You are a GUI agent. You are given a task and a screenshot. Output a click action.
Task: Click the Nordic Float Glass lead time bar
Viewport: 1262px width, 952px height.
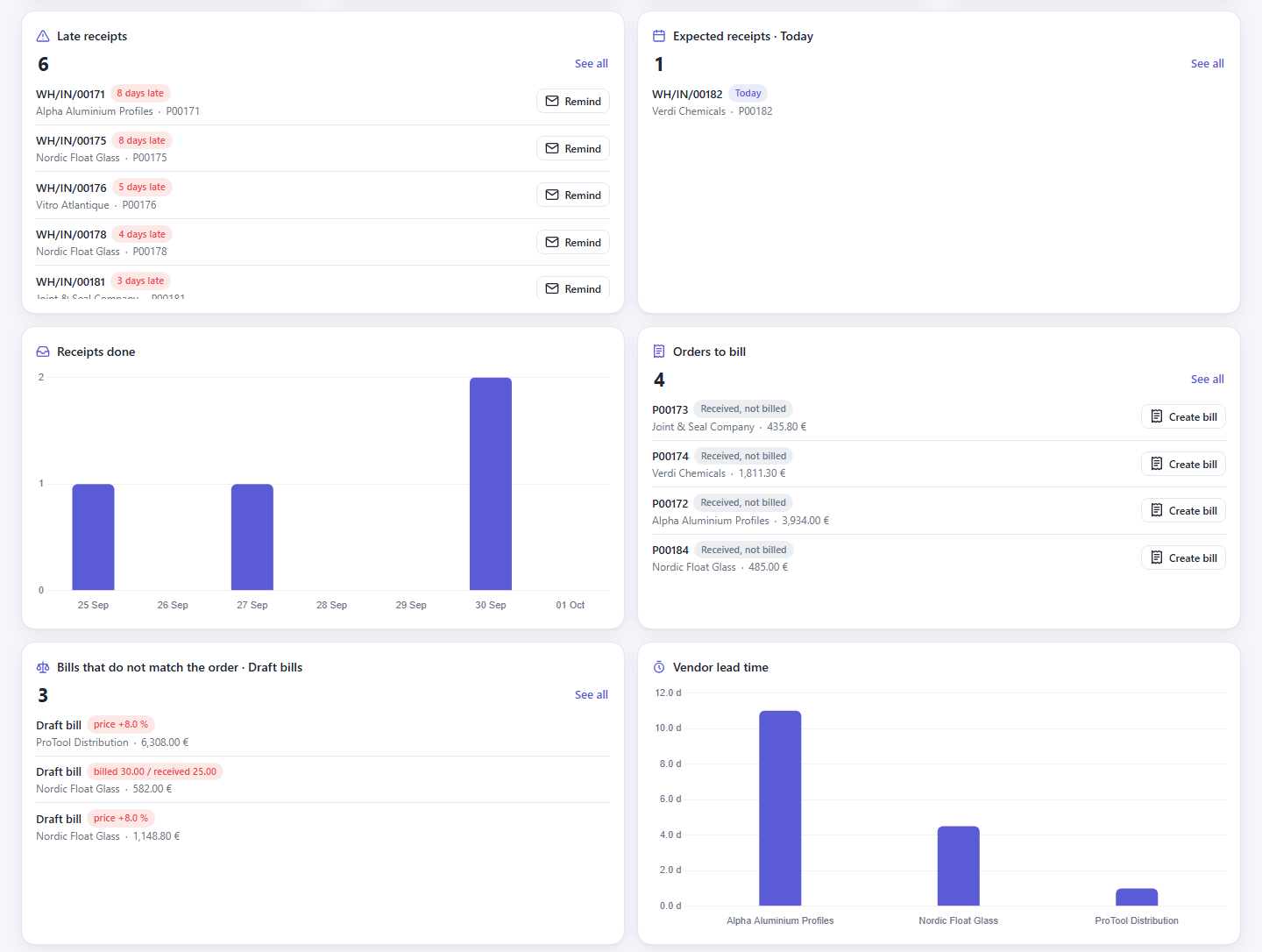959,866
